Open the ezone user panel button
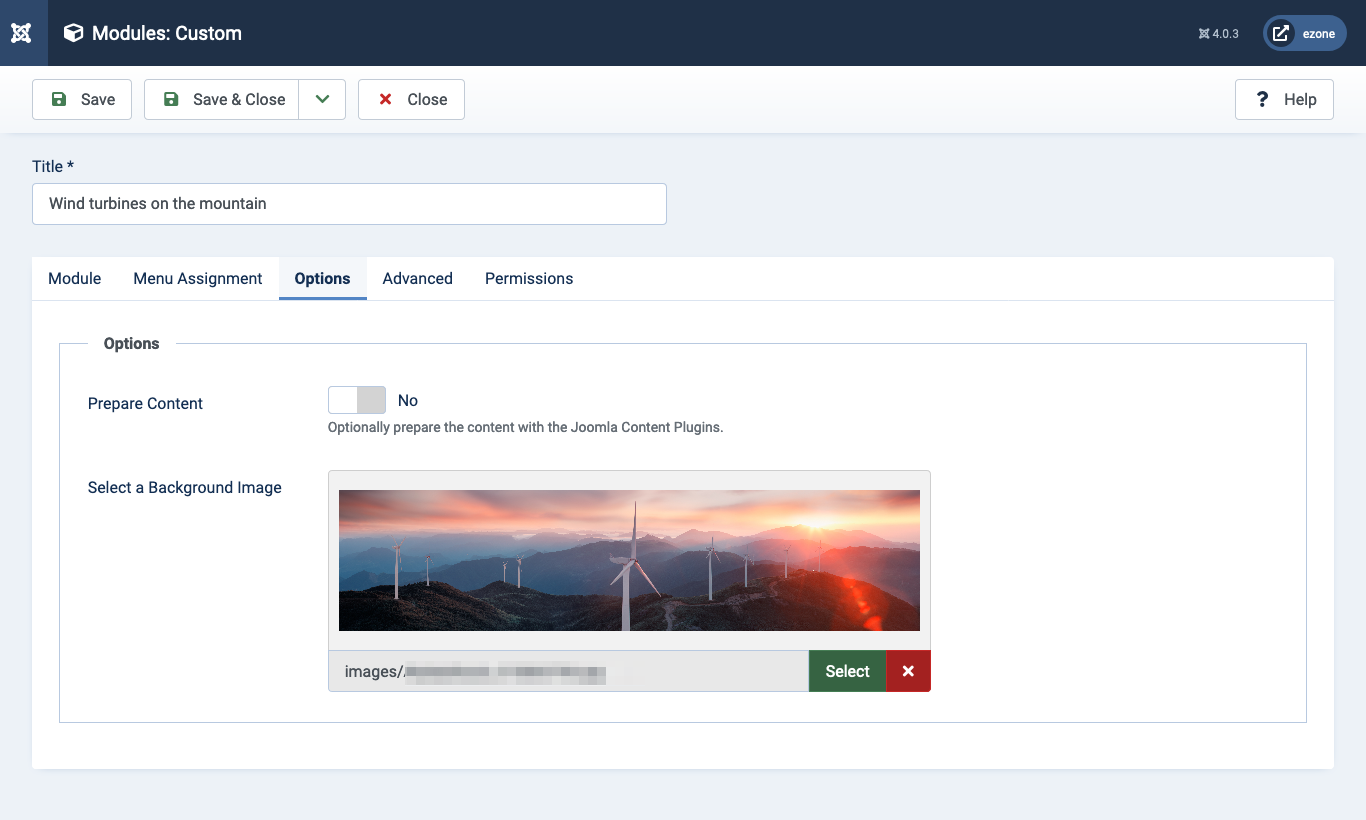 [1306, 33]
